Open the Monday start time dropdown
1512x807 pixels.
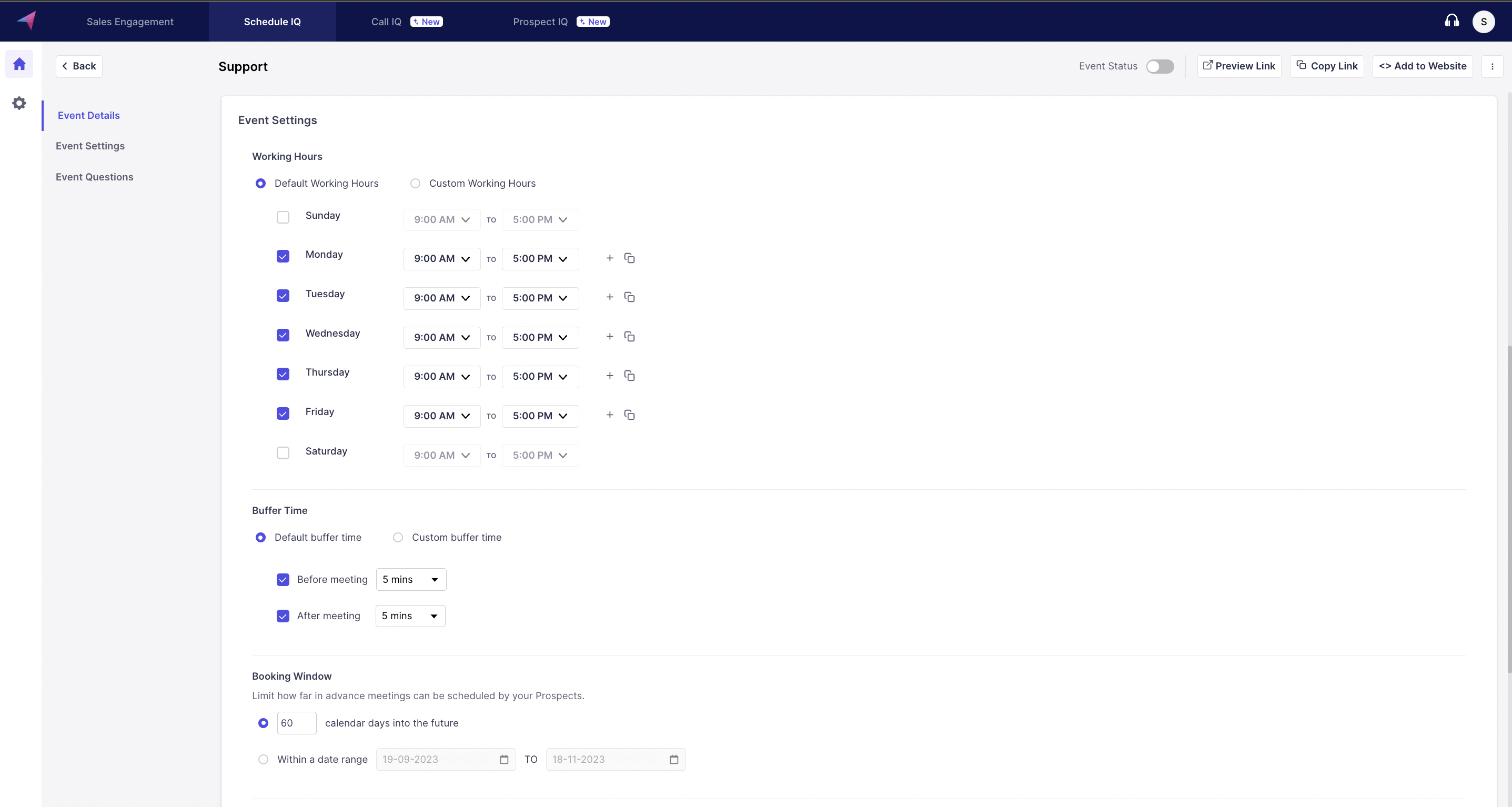click(x=441, y=259)
